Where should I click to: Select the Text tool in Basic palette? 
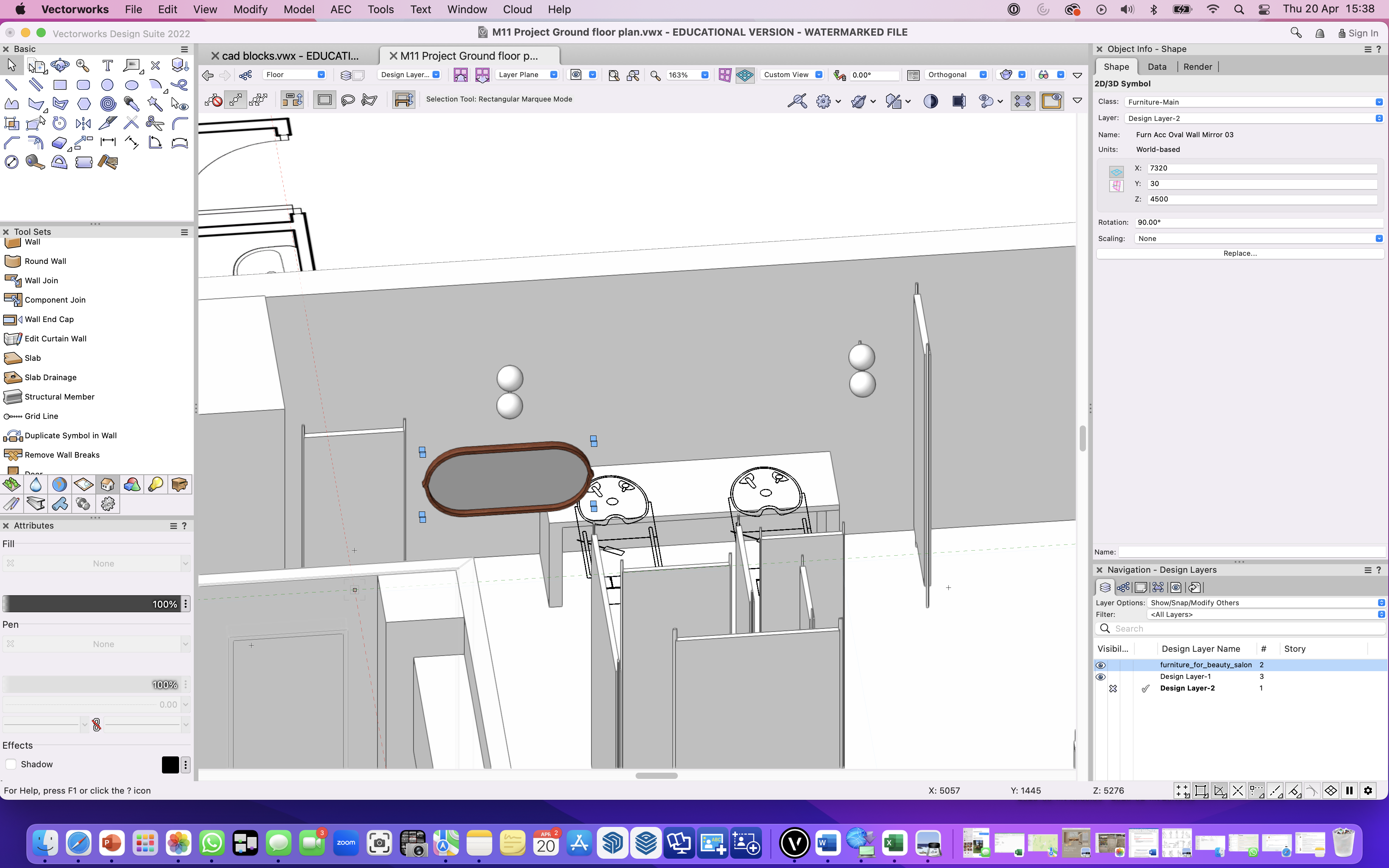coord(107,65)
